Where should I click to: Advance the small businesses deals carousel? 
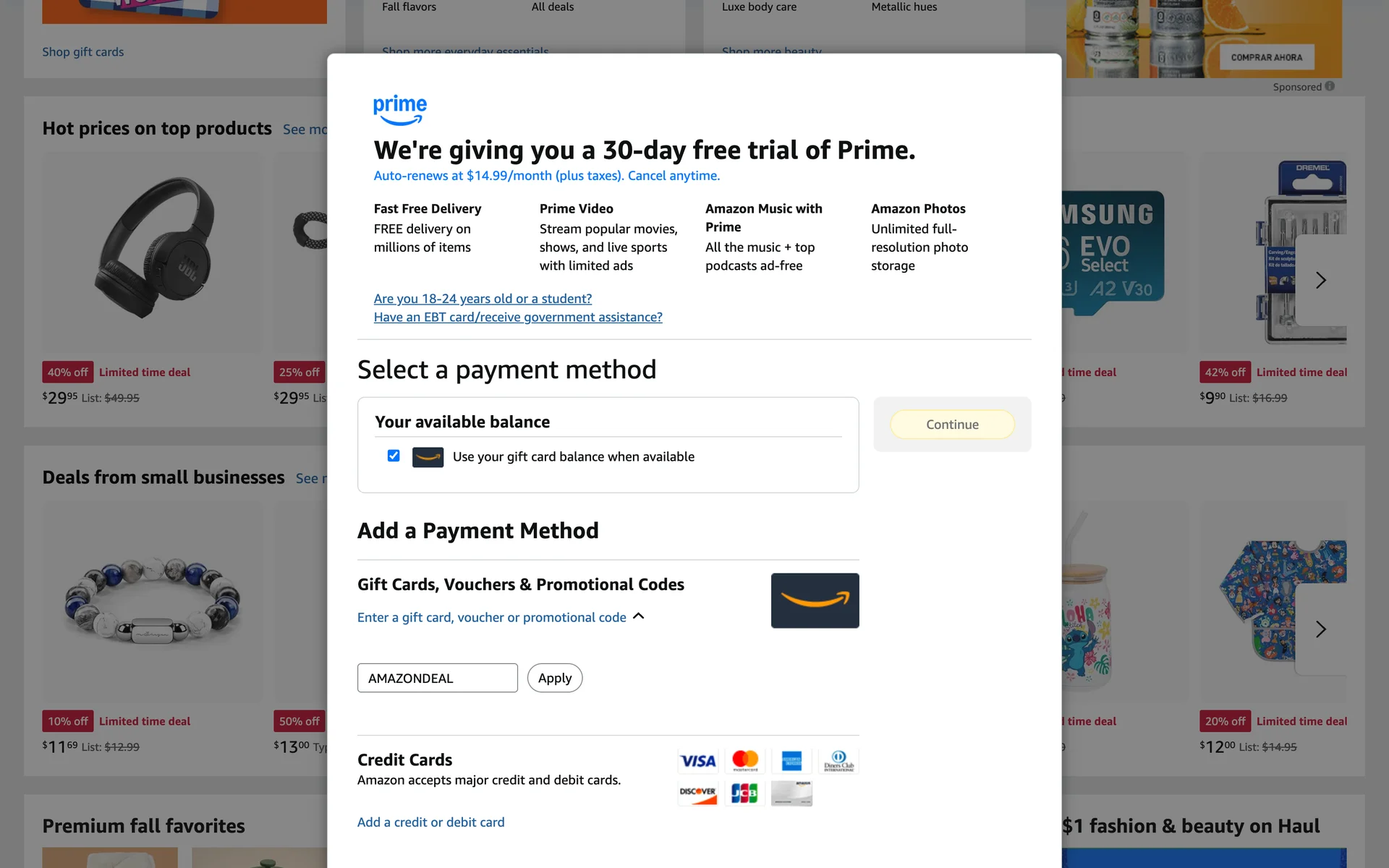[x=1320, y=629]
